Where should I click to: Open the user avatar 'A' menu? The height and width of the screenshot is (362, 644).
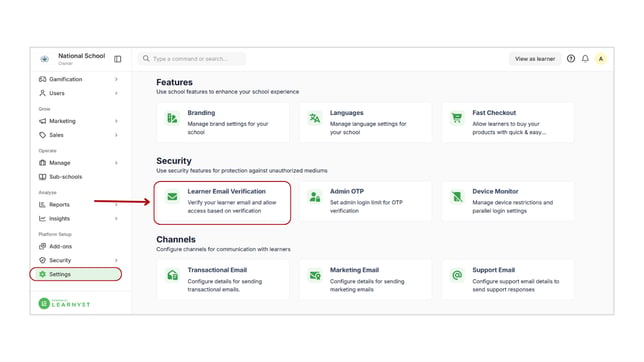tap(601, 59)
